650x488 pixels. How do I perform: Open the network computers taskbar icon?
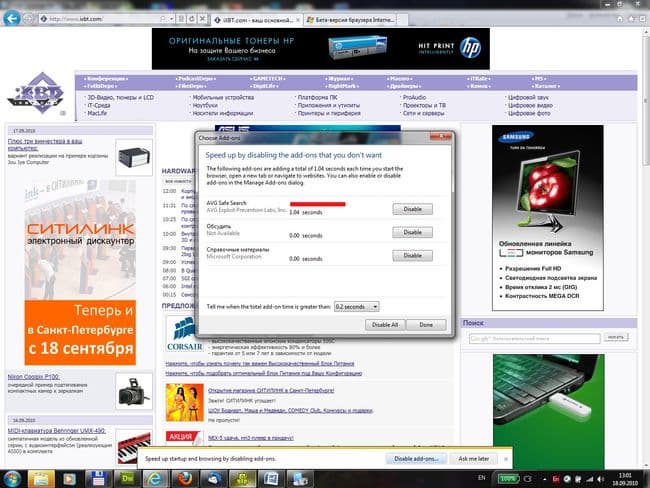click(300, 479)
